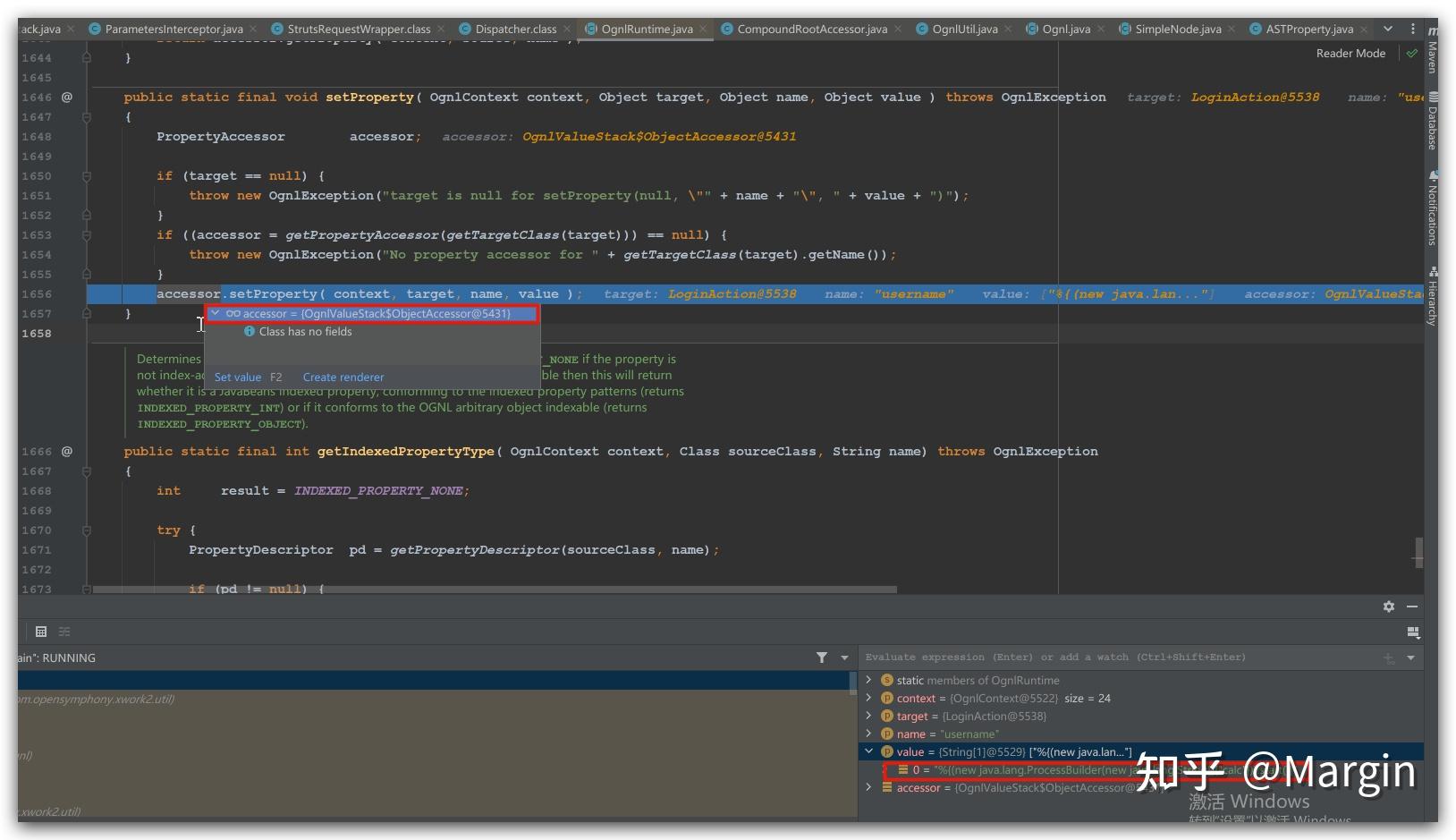Click the debugger layout settings icon
The height and width of the screenshot is (840, 1456).
pos(1413,632)
